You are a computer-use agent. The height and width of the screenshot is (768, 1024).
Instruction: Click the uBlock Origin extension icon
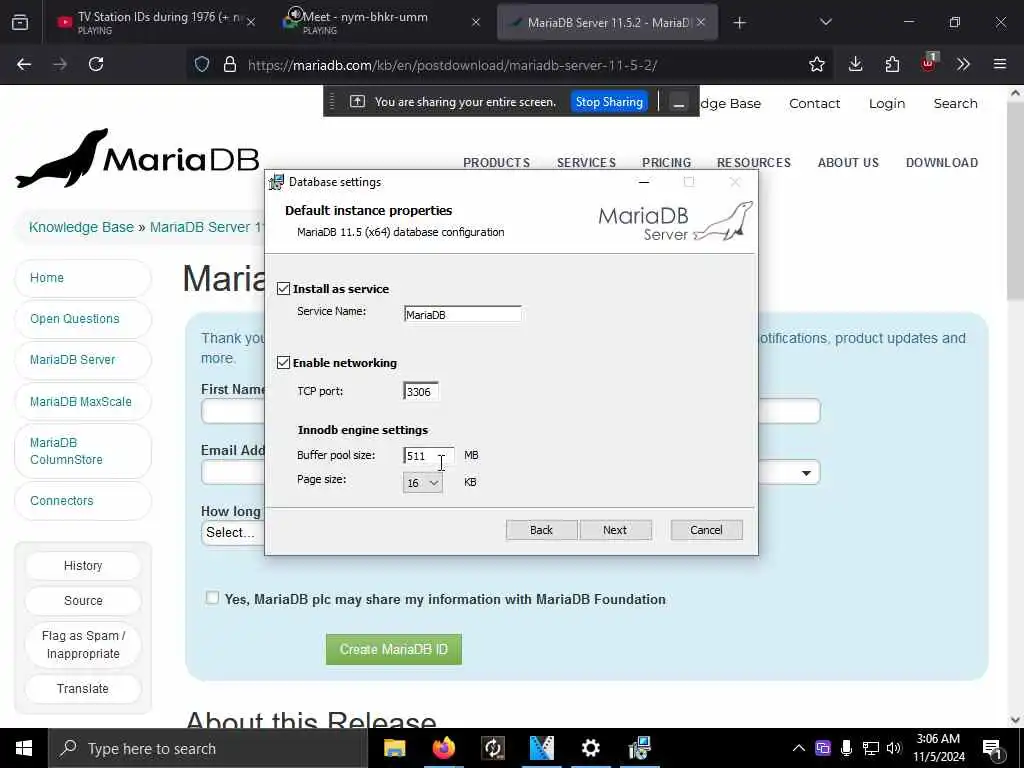point(928,63)
